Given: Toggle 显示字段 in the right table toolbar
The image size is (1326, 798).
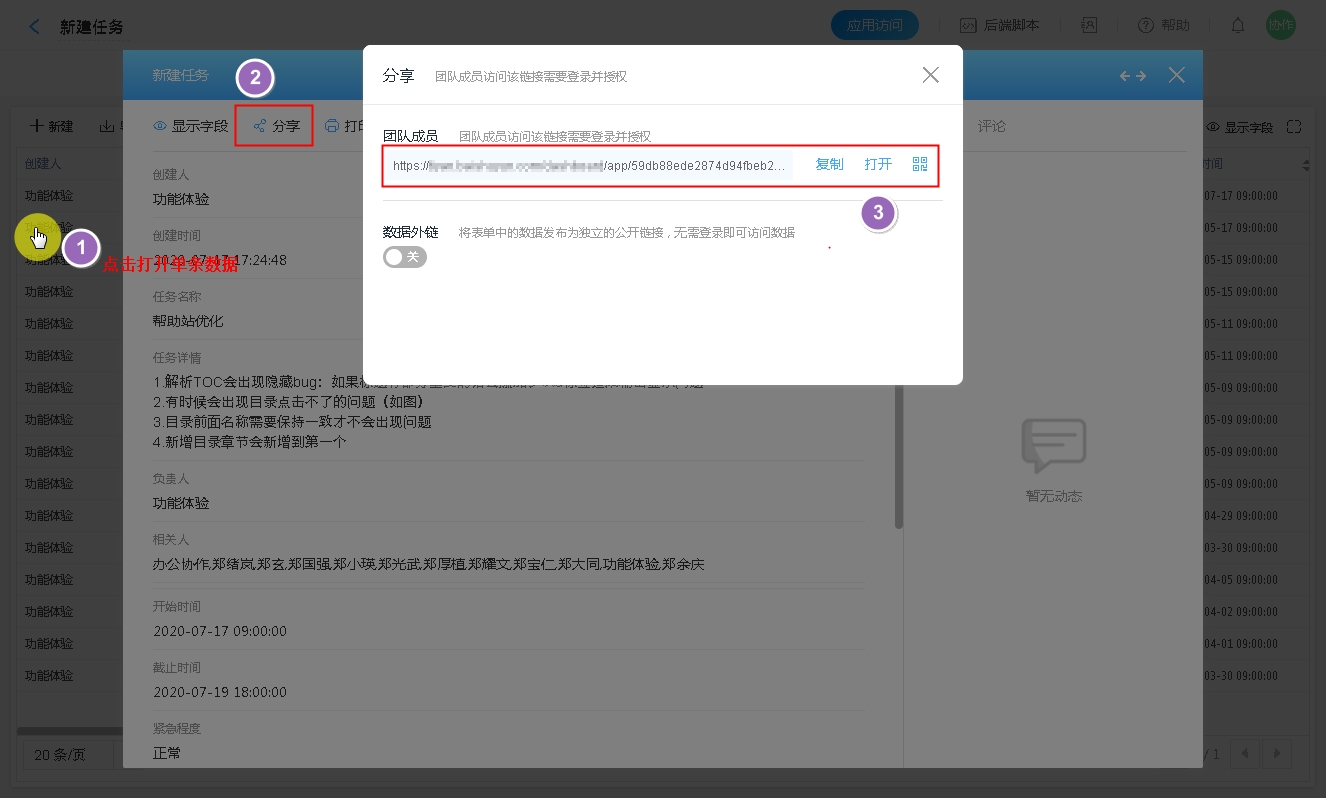Looking at the screenshot, I should (x=1240, y=127).
